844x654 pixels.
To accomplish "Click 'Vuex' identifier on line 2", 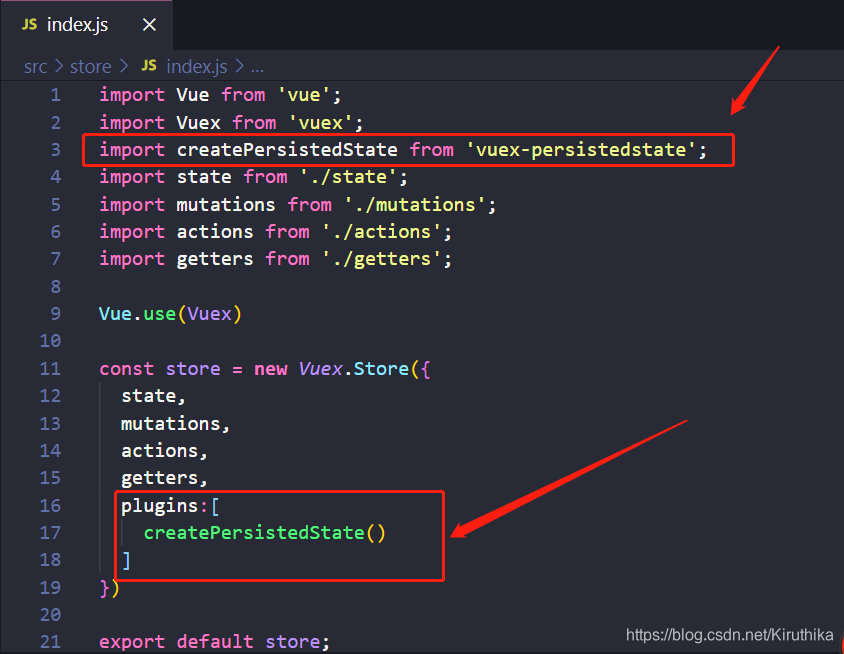I will click(x=198, y=123).
